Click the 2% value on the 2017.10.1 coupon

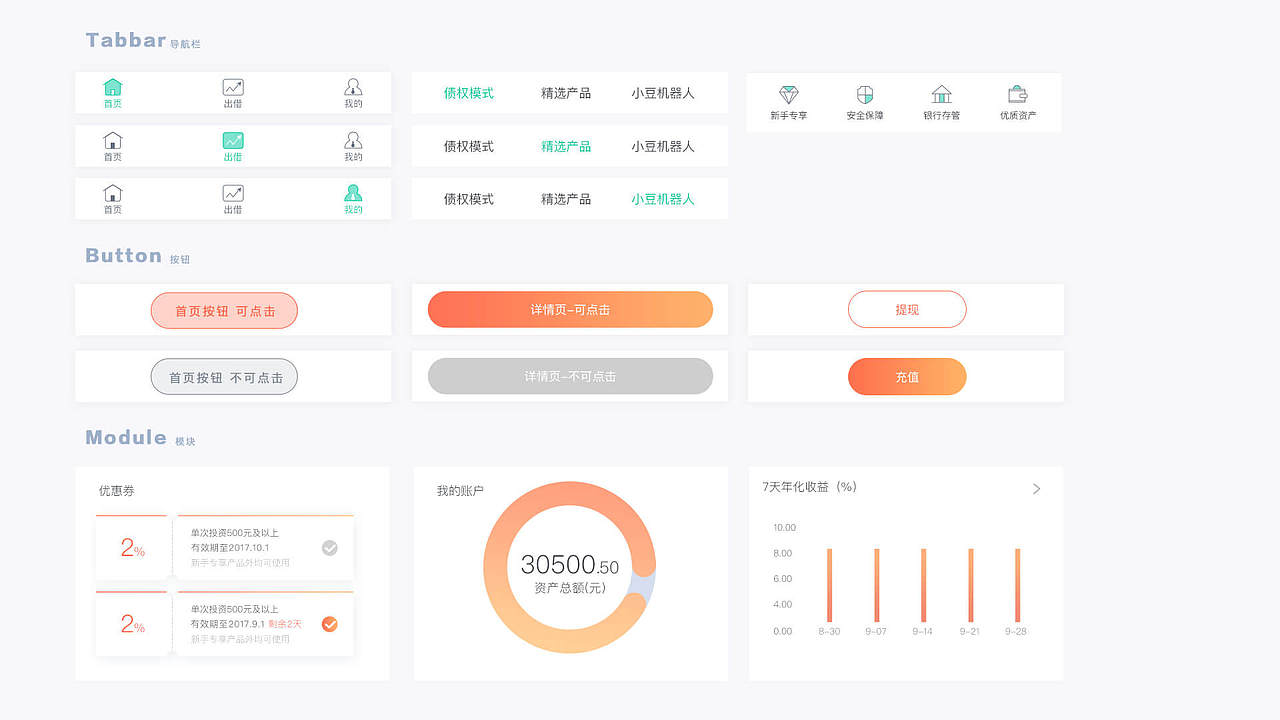(x=132, y=548)
